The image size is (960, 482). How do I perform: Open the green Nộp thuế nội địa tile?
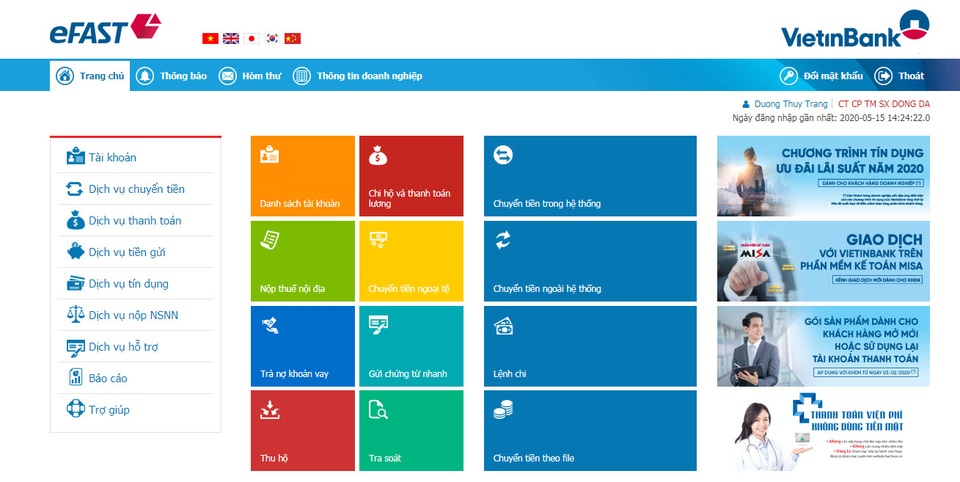tap(302, 262)
